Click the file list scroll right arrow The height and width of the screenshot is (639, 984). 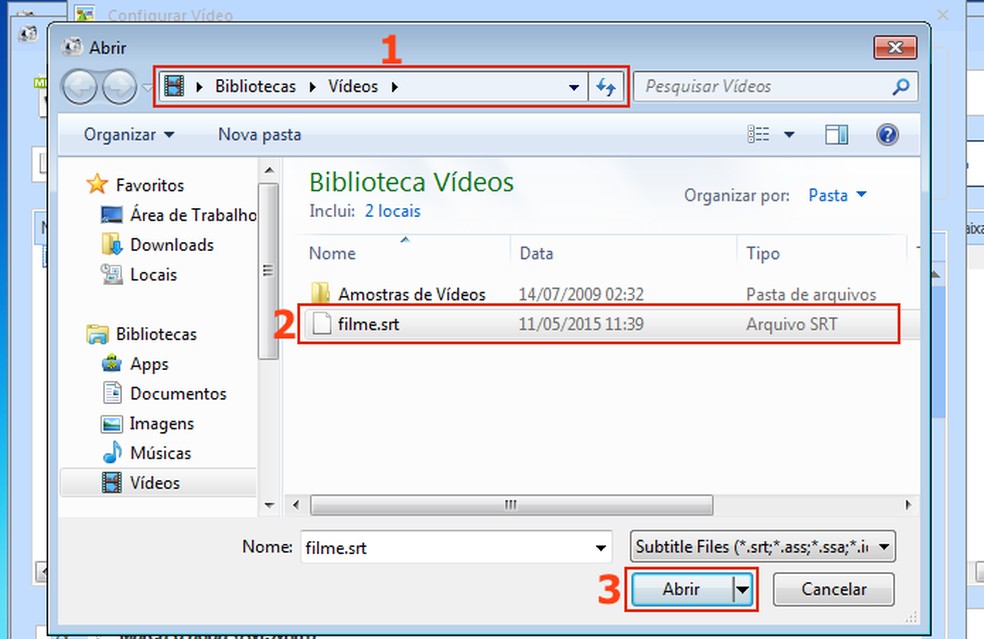(908, 505)
